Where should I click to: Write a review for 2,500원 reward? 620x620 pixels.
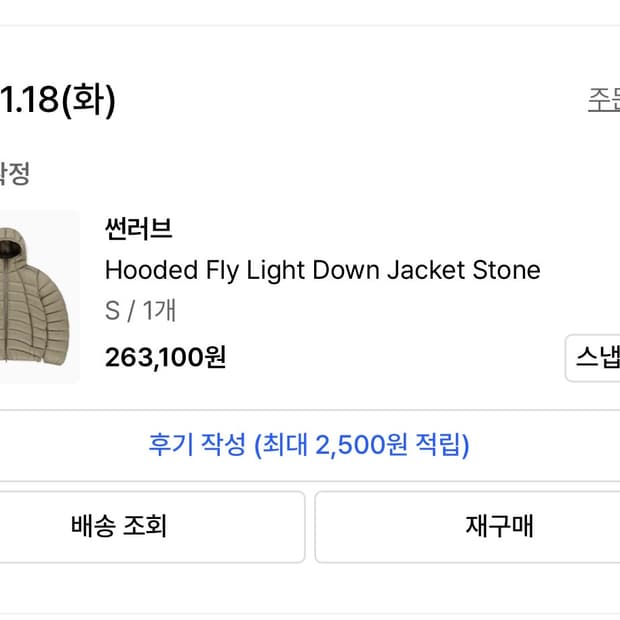coord(309,445)
